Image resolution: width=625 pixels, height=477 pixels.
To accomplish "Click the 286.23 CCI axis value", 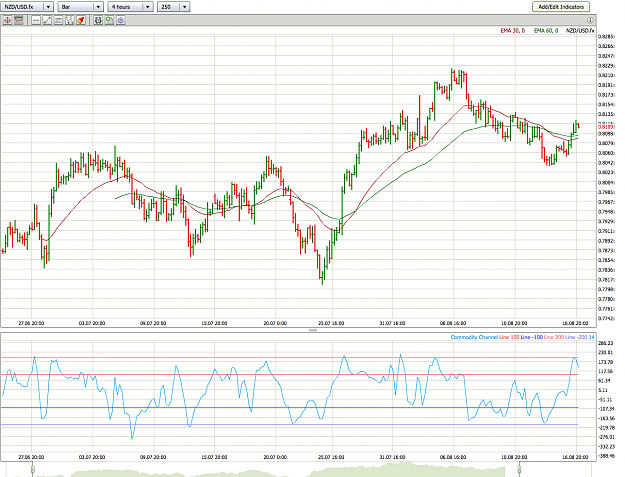I will point(606,343).
